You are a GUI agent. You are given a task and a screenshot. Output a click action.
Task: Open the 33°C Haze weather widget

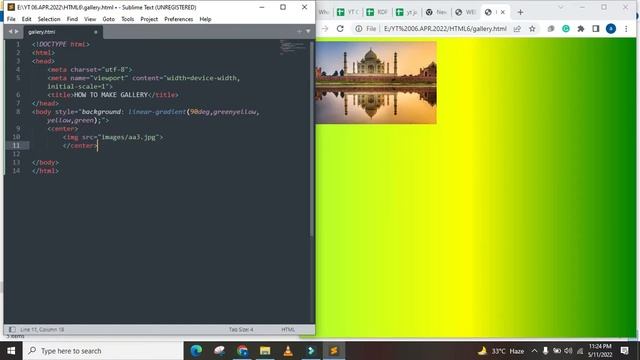501,351
